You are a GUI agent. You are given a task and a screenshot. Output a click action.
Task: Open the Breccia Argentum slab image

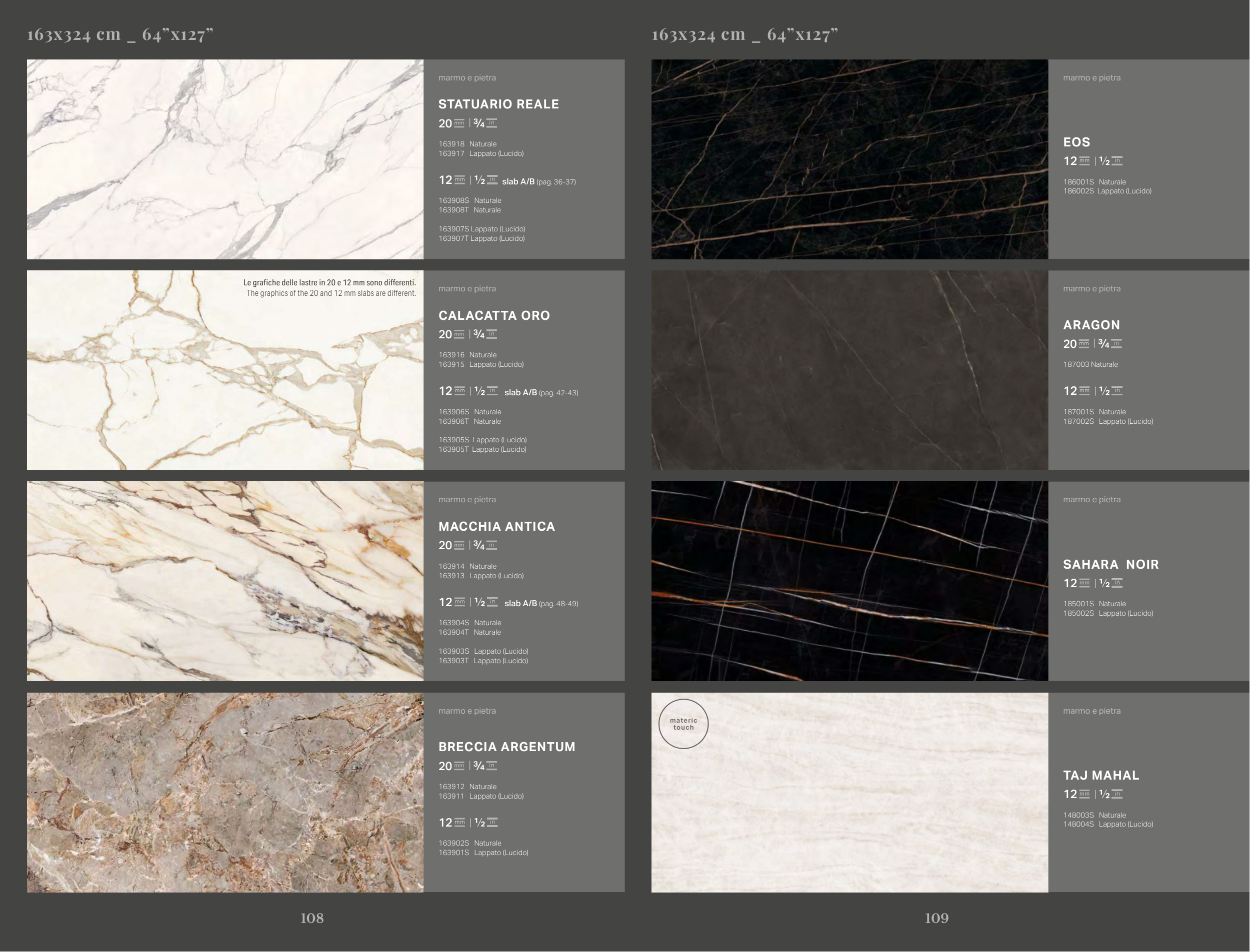[x=225, y=792]
